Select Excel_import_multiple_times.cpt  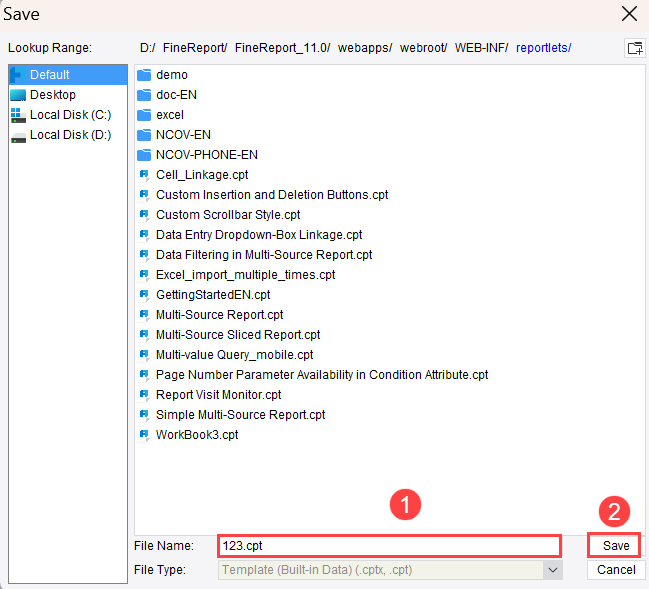[245, 275]
